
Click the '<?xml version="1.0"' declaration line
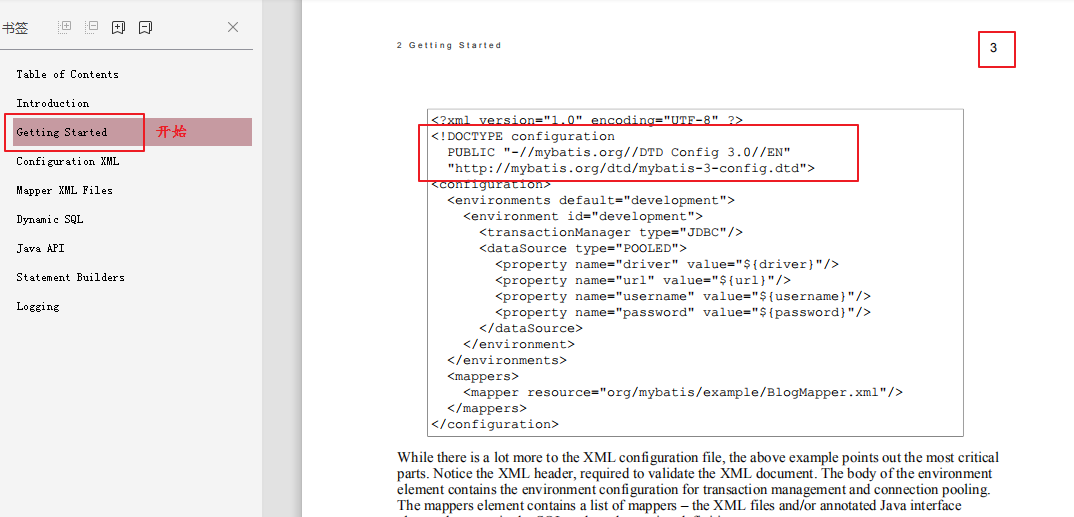(587, 121)
